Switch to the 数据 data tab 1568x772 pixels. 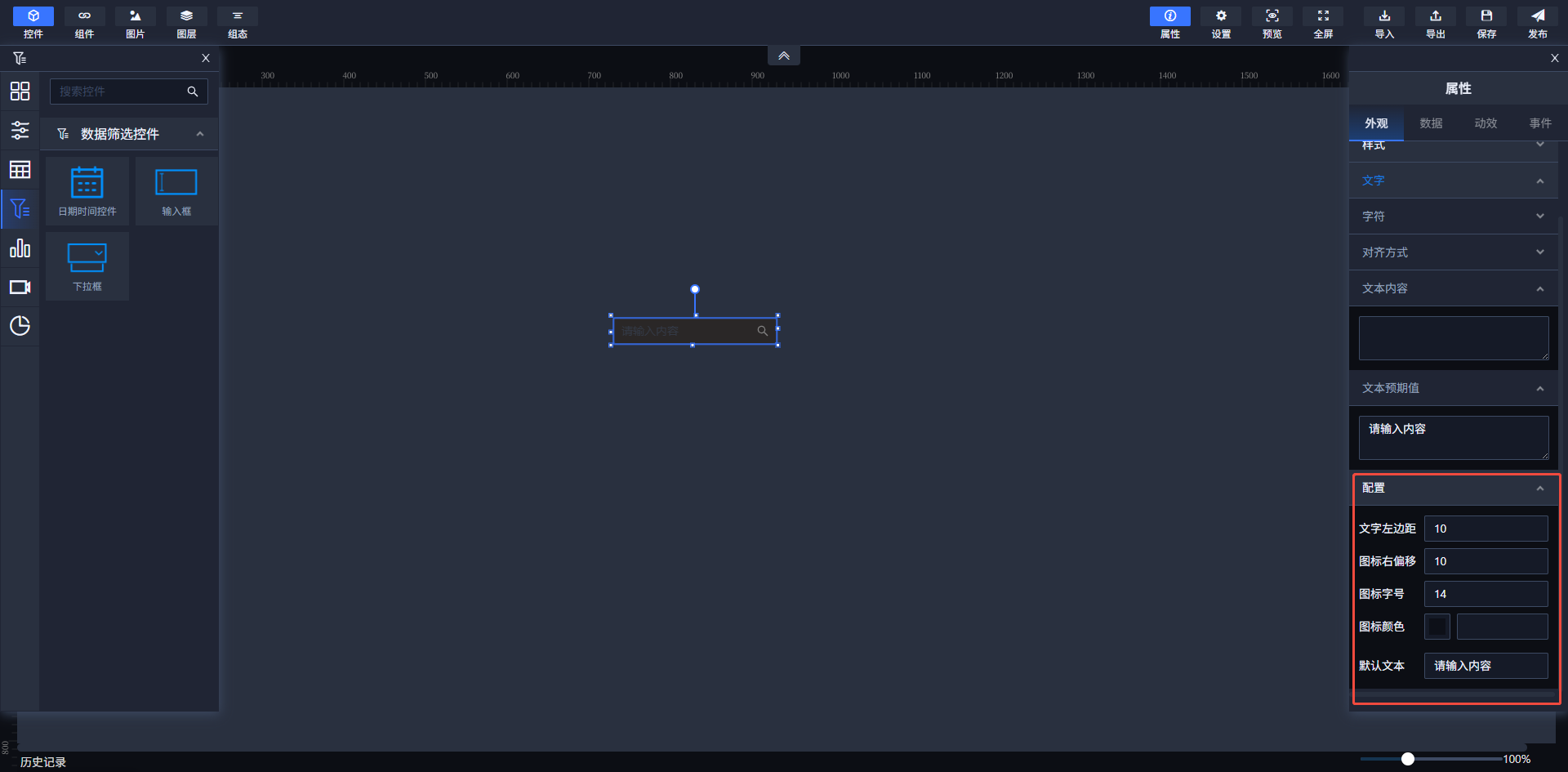pos(1431,123)
